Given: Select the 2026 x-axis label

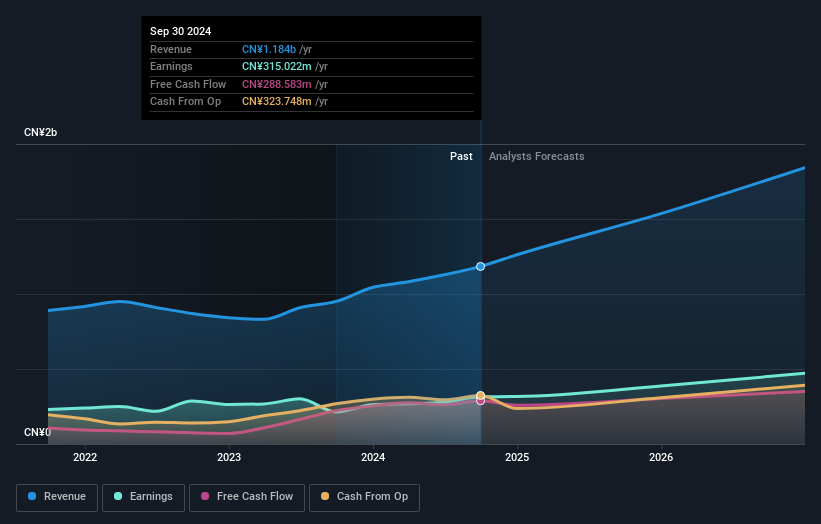Looking at the screenshot, I should [661, 458].
